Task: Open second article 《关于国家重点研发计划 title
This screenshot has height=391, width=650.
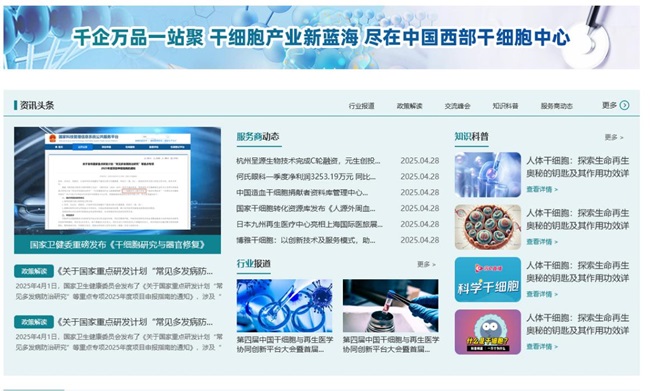Action: pyautogui.click(x=135, y=322)
